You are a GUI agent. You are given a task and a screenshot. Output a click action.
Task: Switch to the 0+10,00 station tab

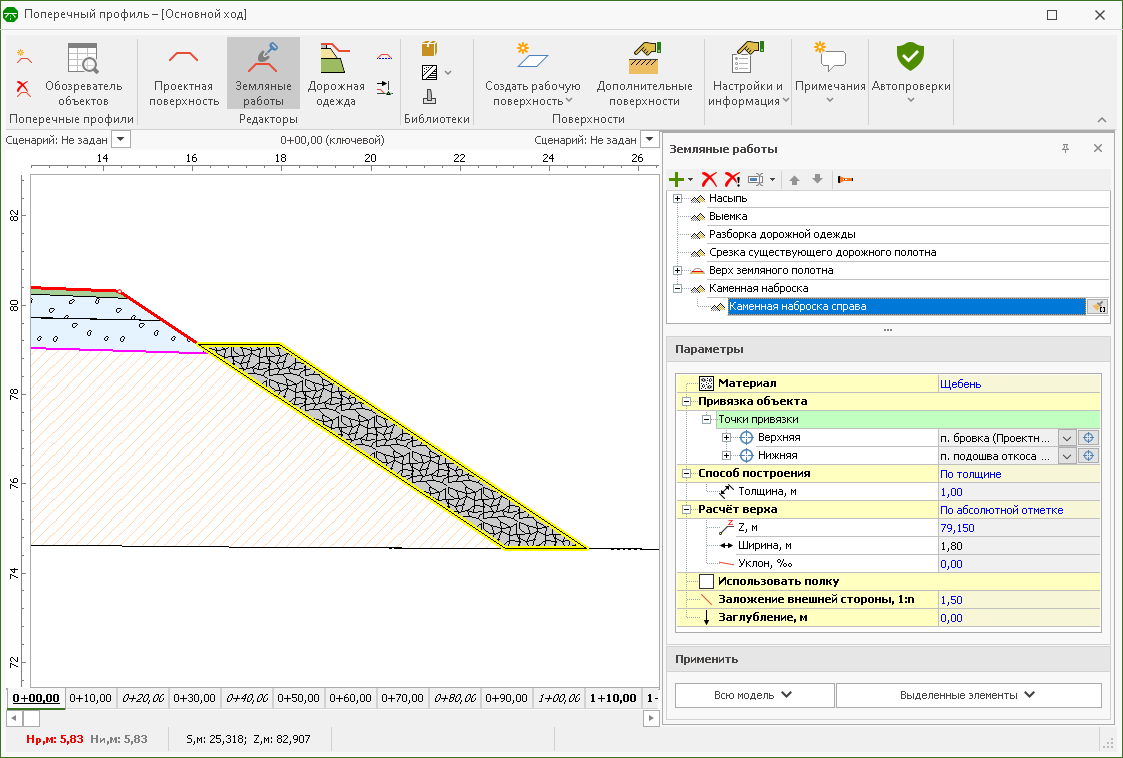pos(92,698)
